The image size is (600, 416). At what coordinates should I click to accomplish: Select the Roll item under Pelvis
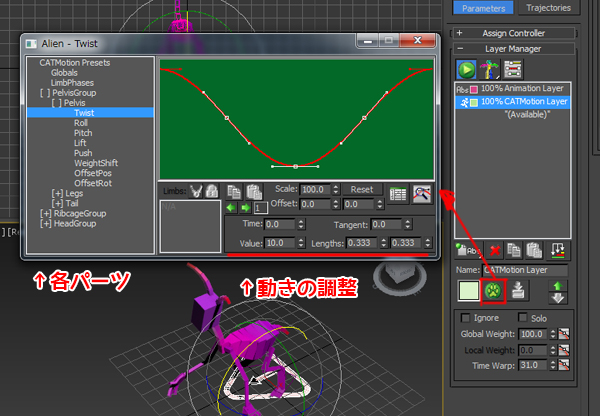pyautogui.click(x=83, y=123)
